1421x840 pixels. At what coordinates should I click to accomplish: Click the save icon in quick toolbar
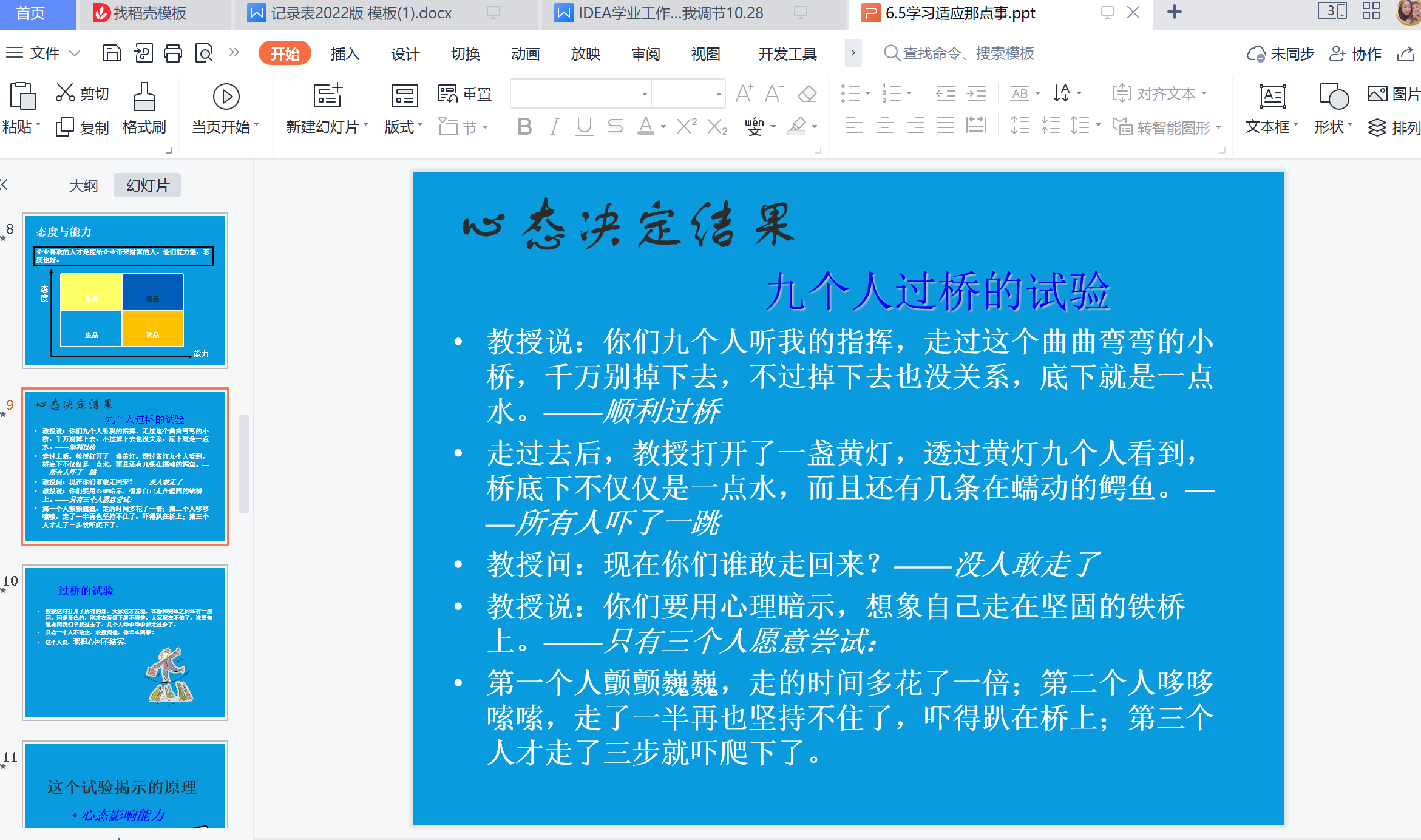[x=112, y=53]
